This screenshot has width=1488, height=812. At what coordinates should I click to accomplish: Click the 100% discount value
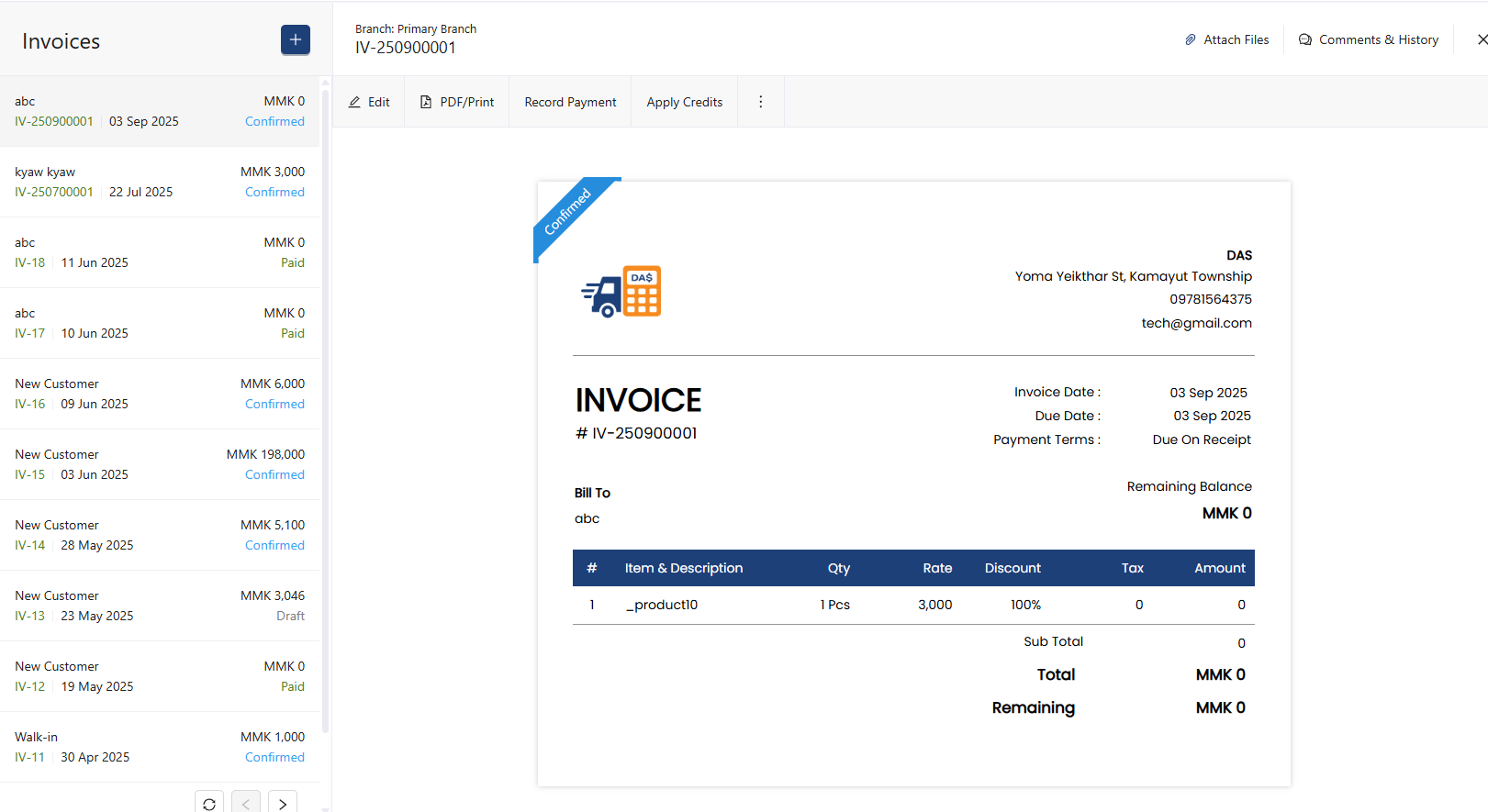point(1025,605)
